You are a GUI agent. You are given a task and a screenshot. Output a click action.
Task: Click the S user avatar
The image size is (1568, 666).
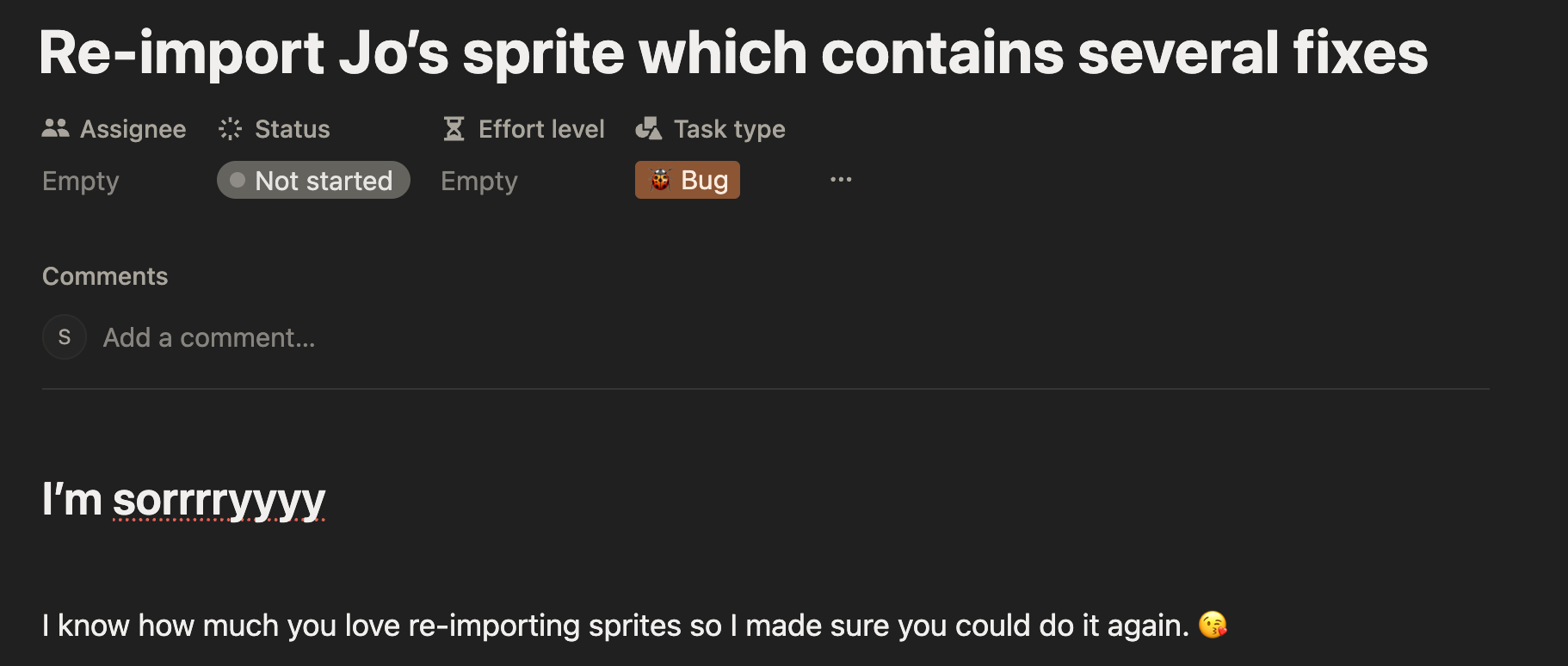pos(65,337)
